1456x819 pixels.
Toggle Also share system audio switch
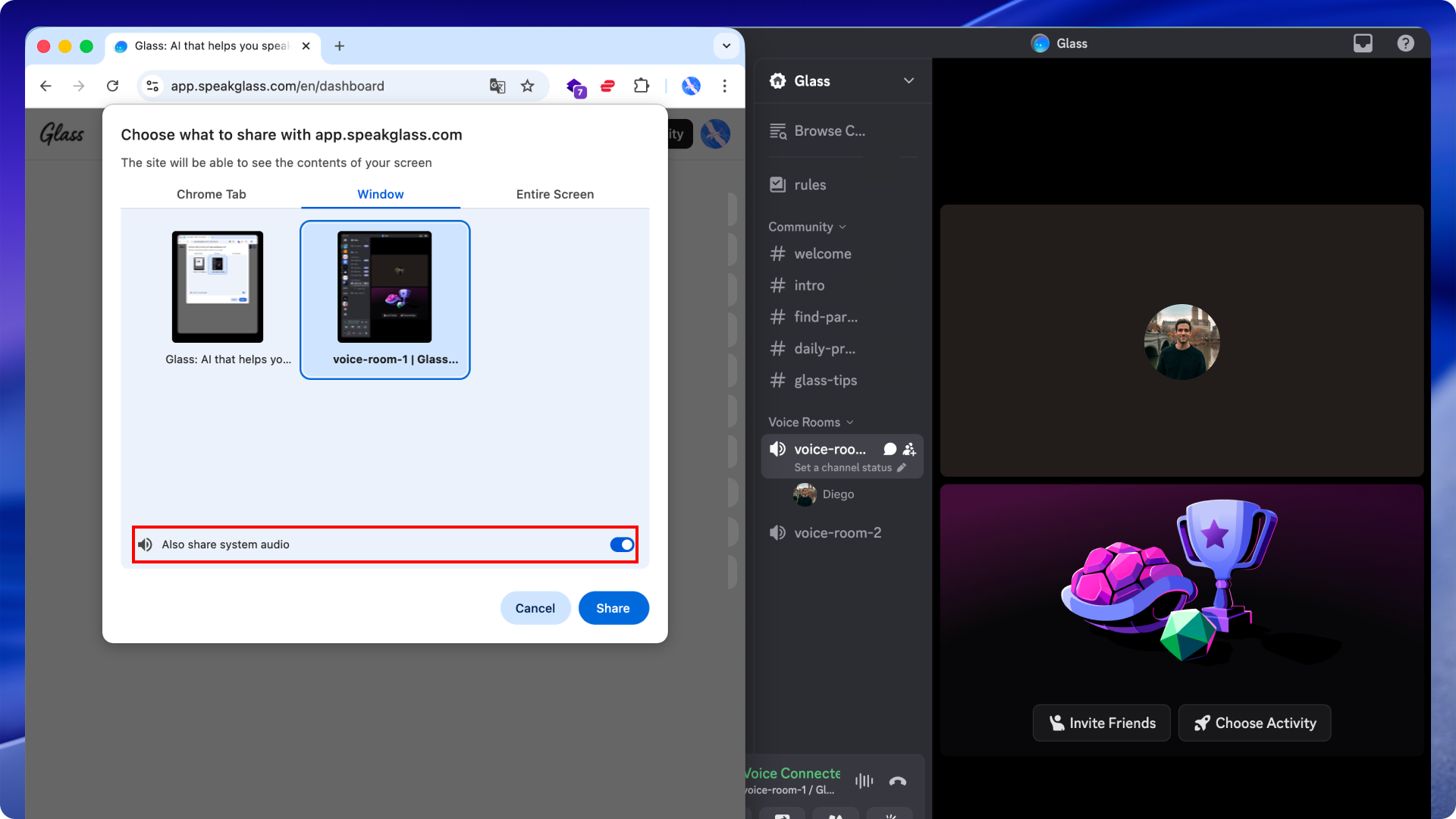point(622,544)
